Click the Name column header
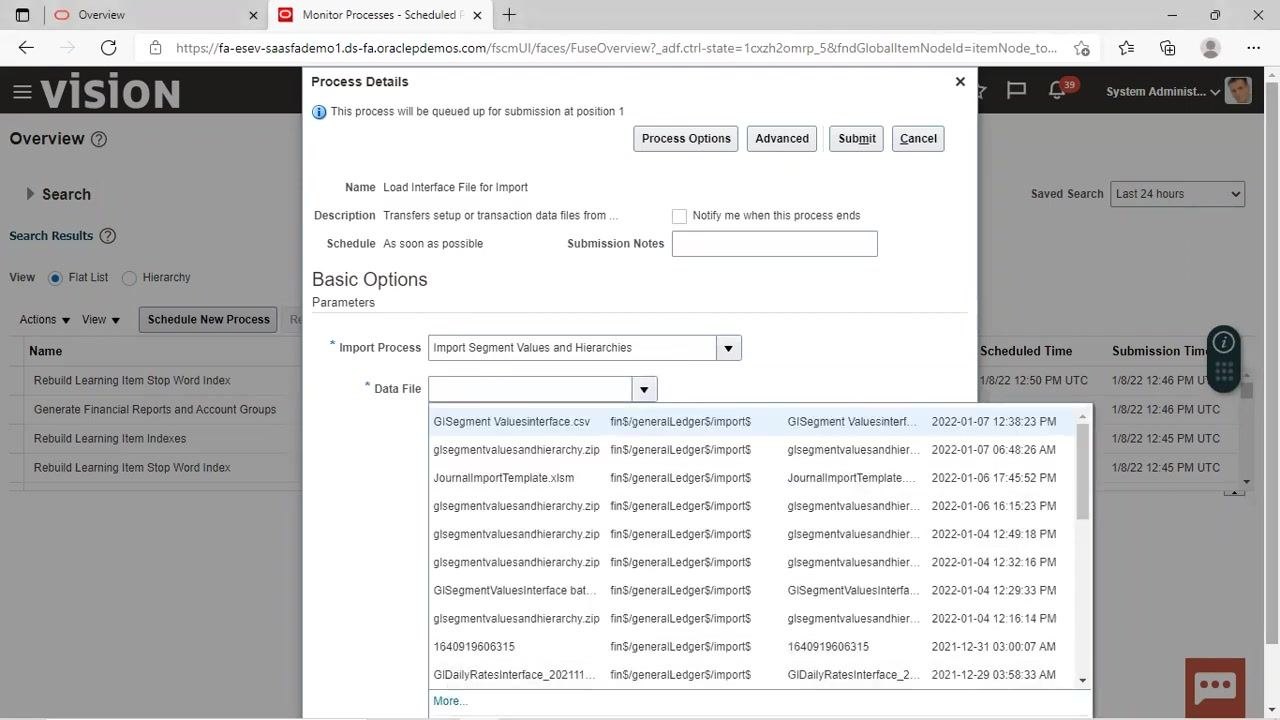1280x720 pixels. pos(46,351)
